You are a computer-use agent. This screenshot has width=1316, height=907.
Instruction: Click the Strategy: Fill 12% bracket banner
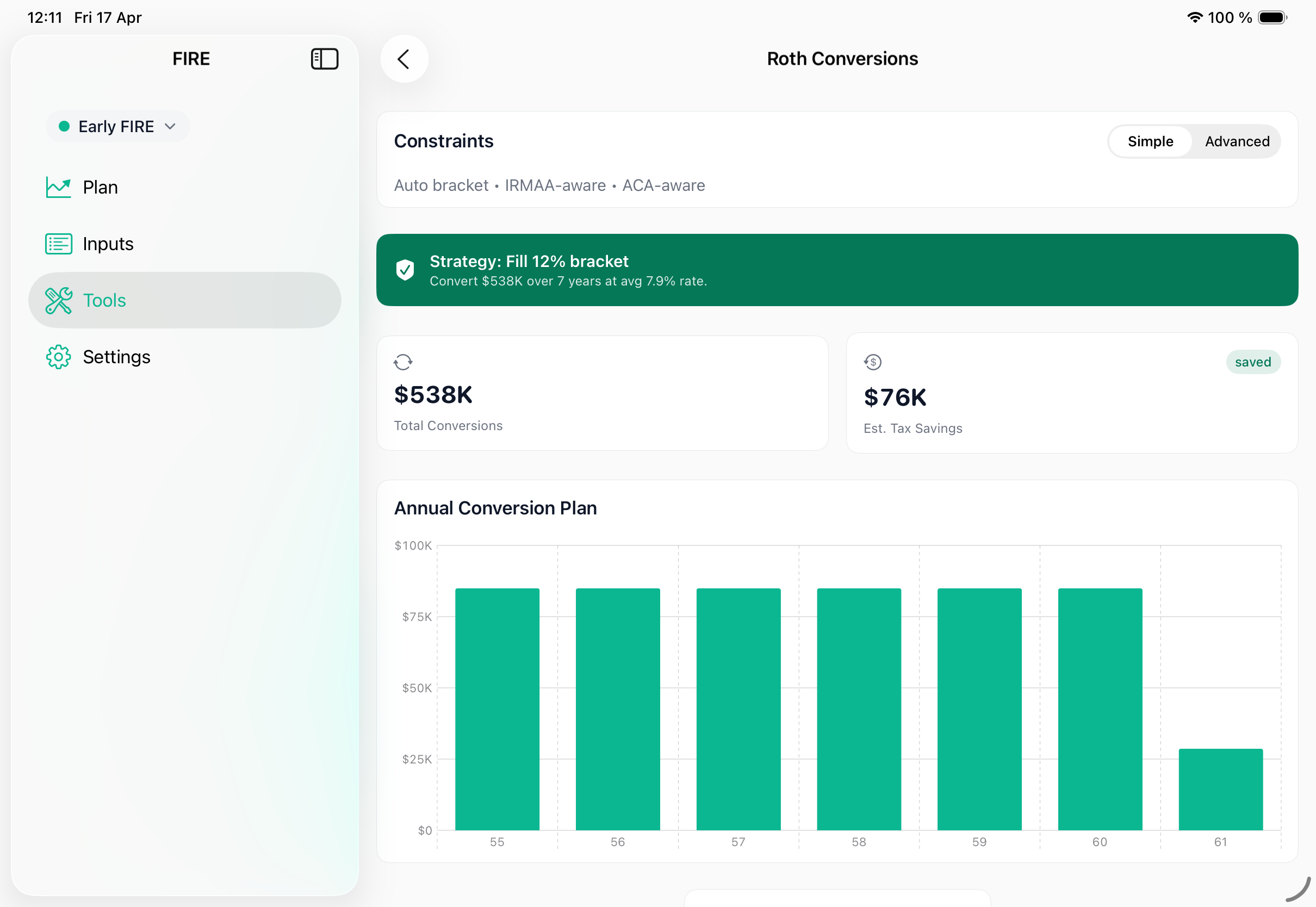point(837,270)
